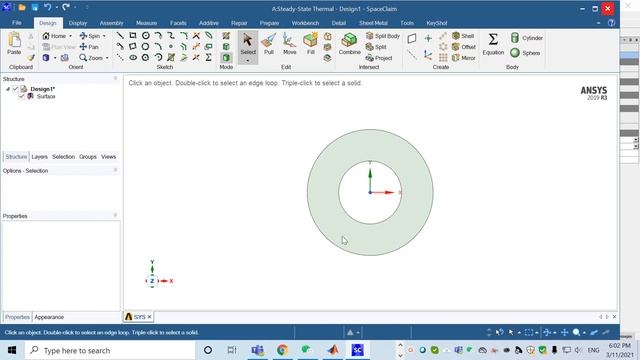Open the Prepare ribbon tab
Screen dimensions: 640x360
click(x=269, y=23)
